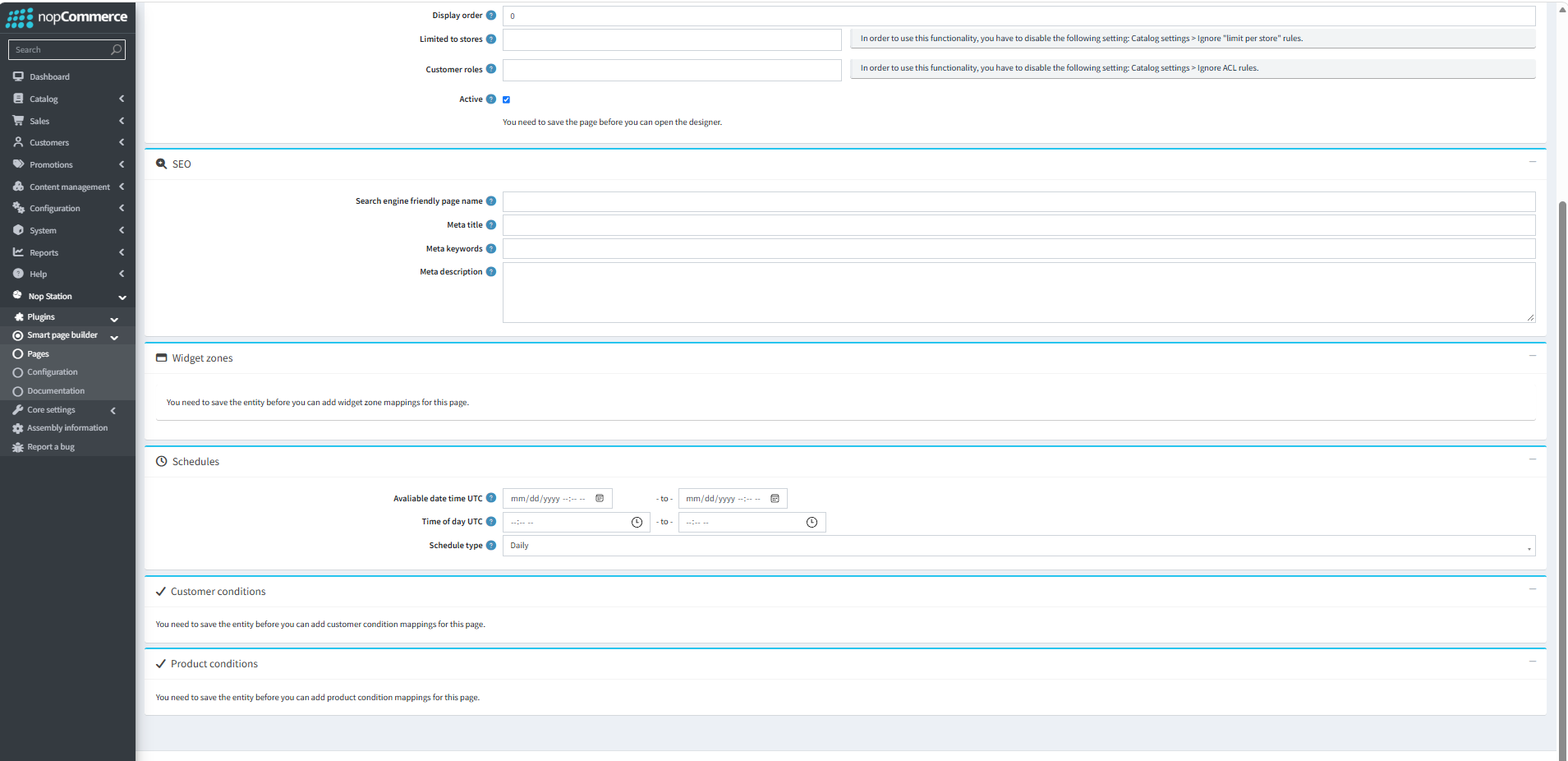Click the Meta title input field

(1019, 225)
